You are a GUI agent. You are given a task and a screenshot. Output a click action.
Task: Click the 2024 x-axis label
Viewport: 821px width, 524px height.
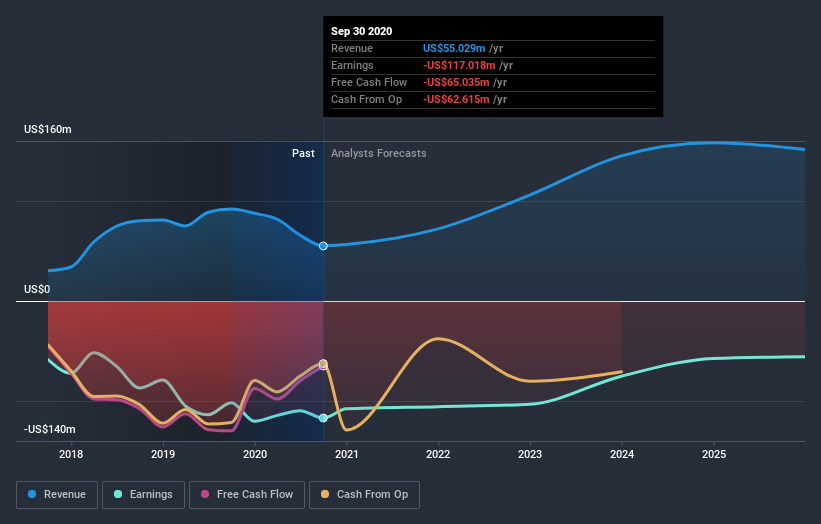(x=622, y=454)
